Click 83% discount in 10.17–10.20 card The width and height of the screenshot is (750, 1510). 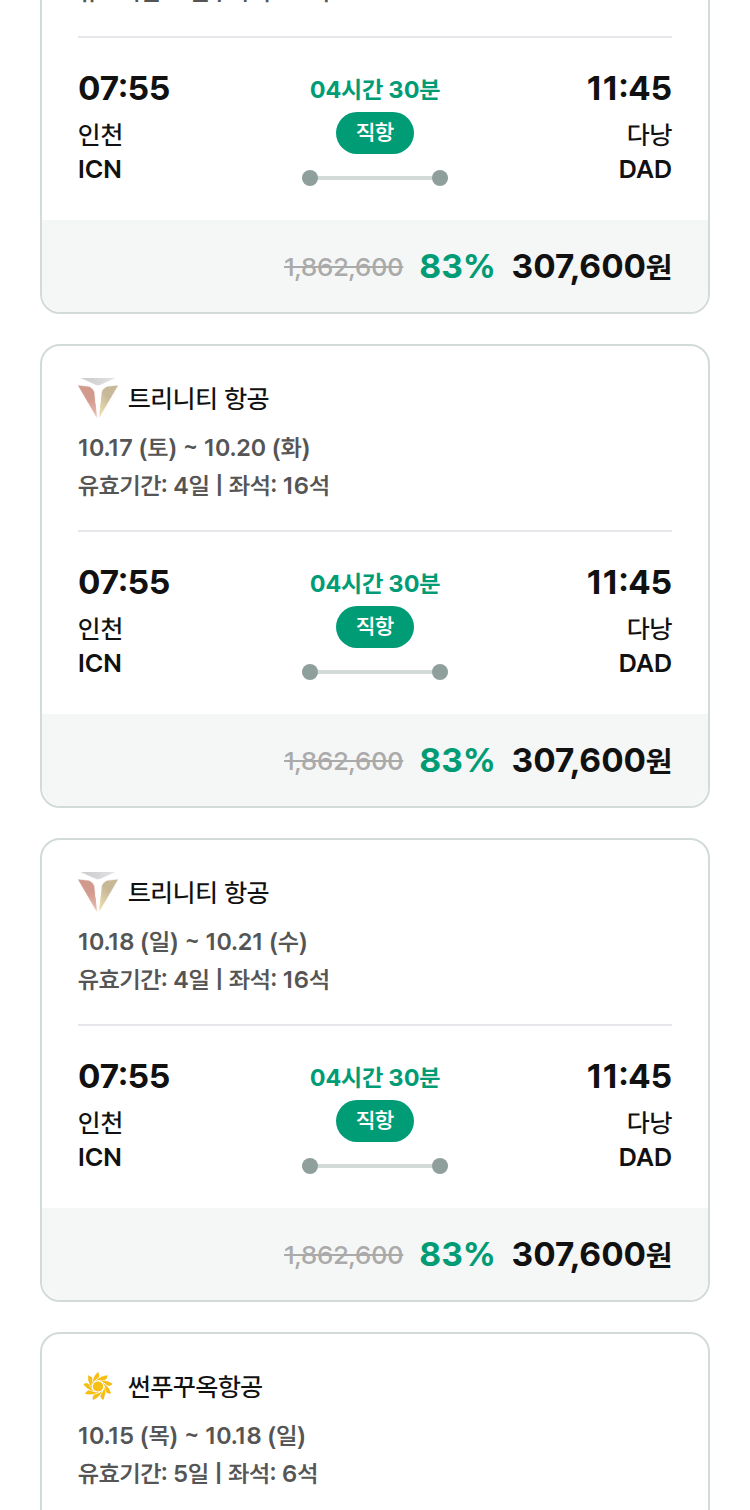pyautogui.click(x=457, y=761)
